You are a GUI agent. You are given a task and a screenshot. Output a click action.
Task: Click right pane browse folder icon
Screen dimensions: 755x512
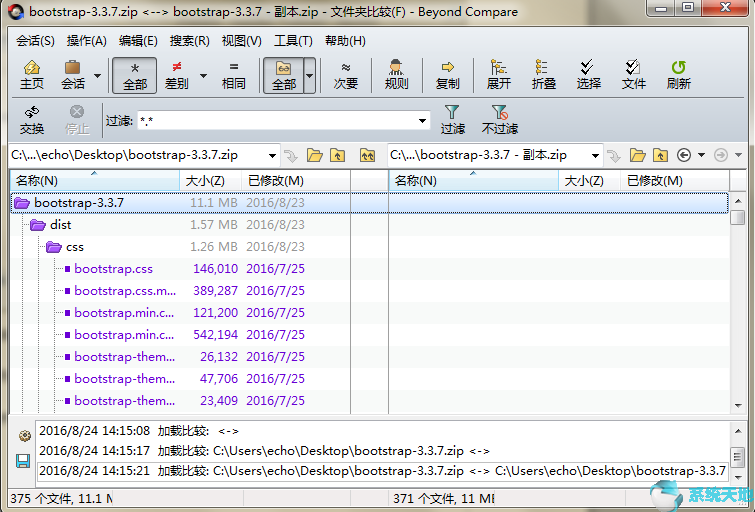click(x=638, y=155)
